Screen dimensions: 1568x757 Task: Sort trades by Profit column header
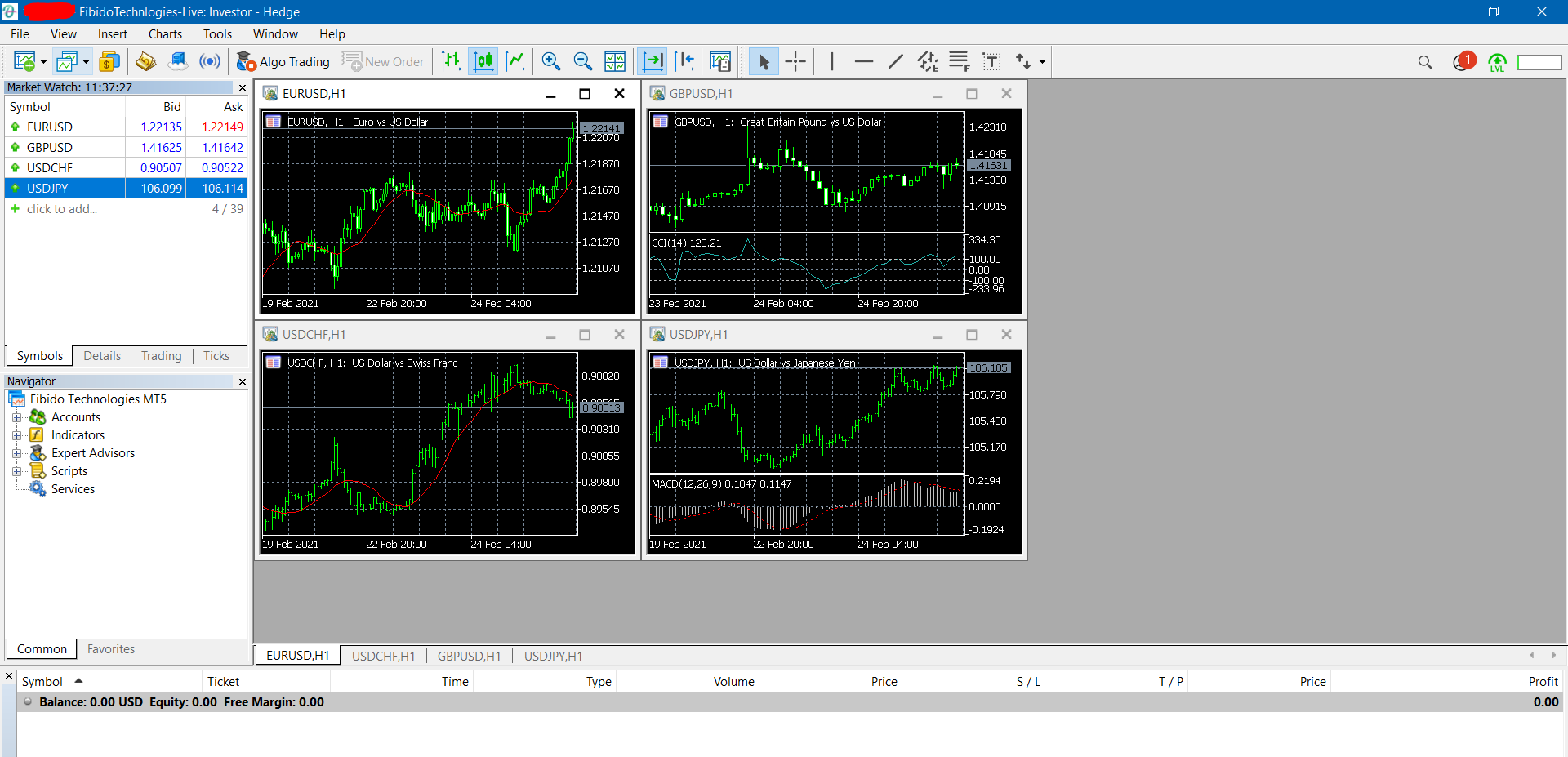[x=1447, y=682]
